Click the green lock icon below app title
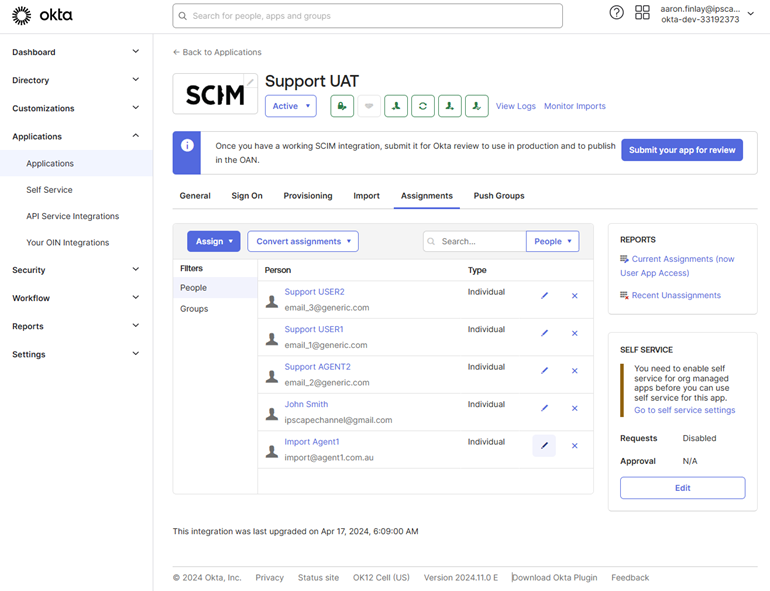Image resolution: width=770 pixels, height=591 pixels. coord(342,106)
